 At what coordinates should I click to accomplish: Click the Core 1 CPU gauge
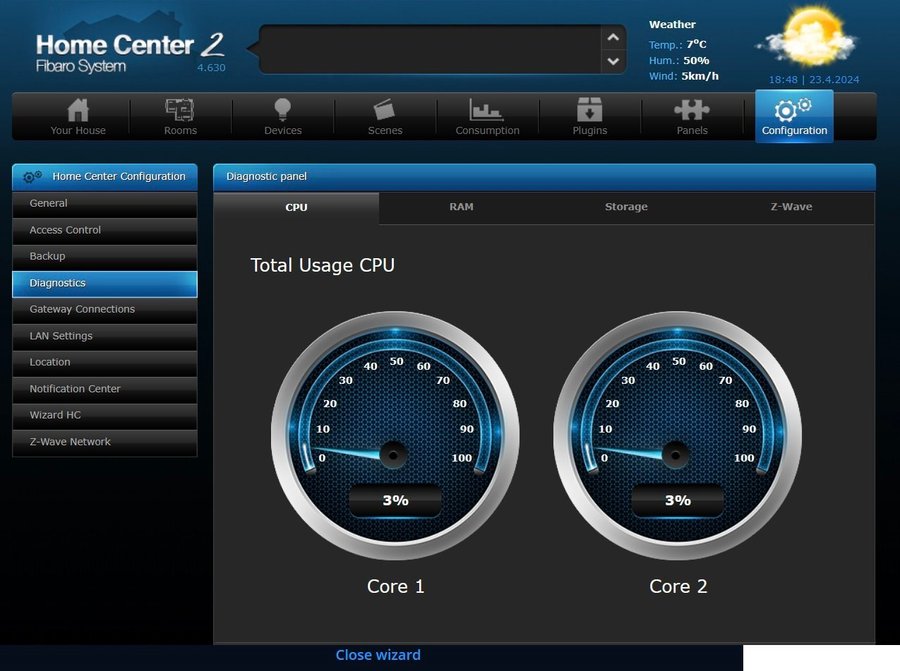point(395,435)
